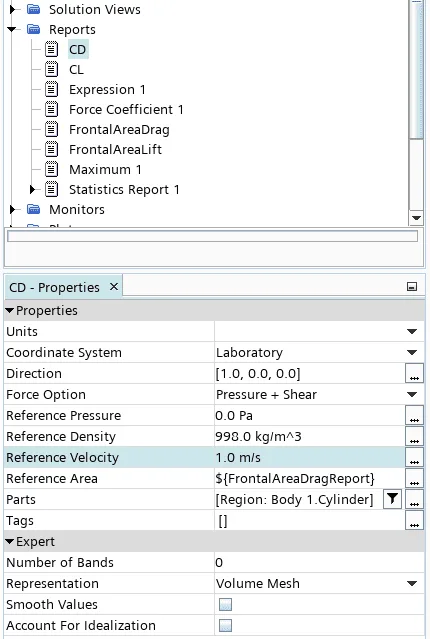Select the FrontalAreaDrag report
Image resolution: width=430 pixels, height=639 pixels.
pos(119,129)
